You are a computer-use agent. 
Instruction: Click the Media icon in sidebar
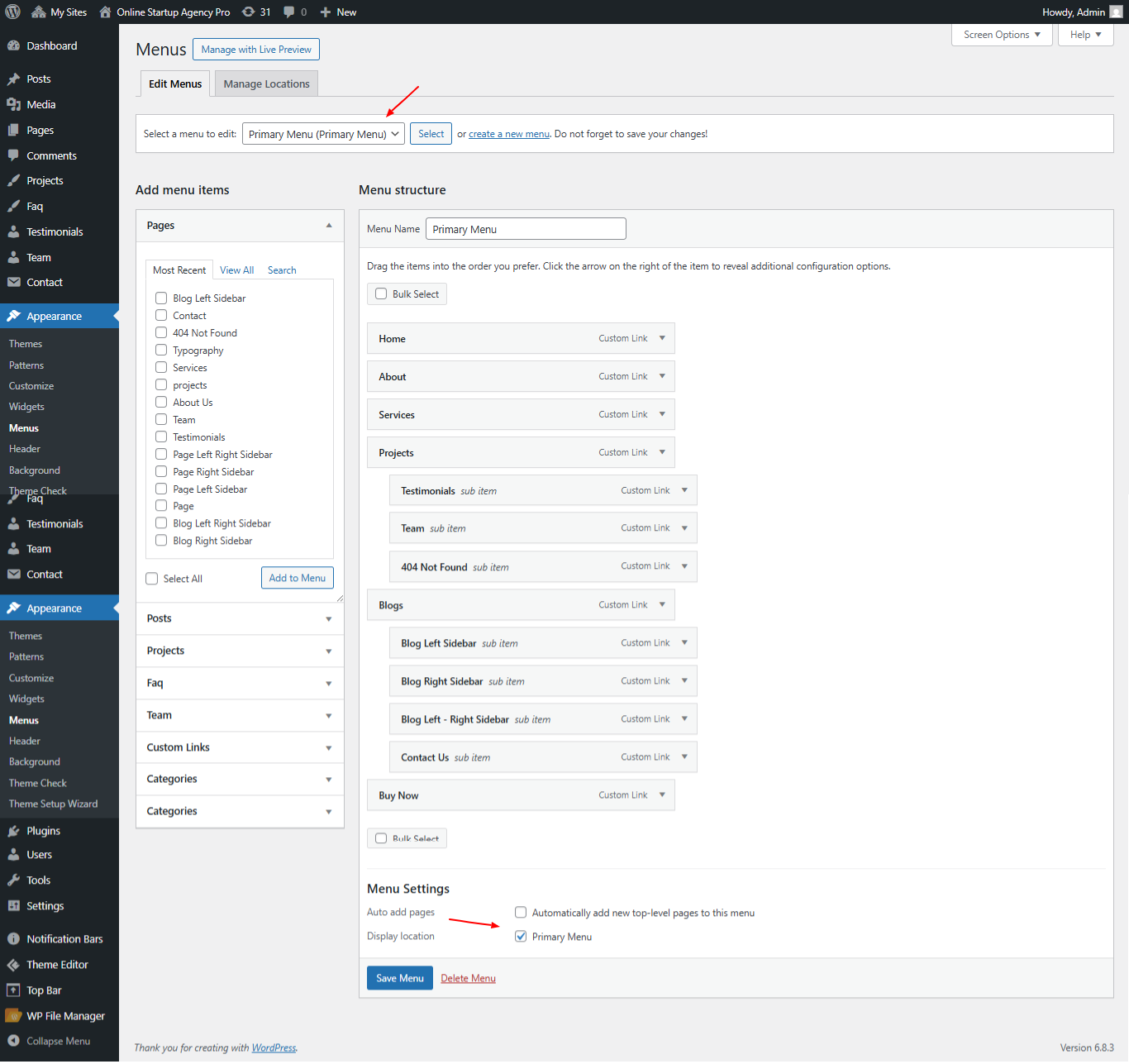[13, 104]
